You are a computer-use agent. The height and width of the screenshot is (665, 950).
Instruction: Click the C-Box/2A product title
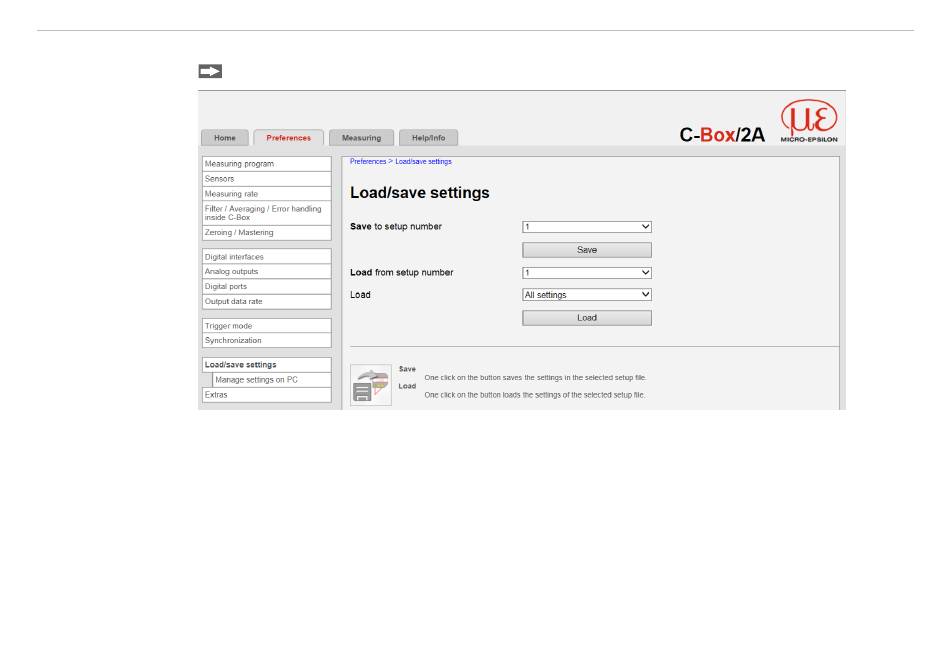(x=722, y=134)
